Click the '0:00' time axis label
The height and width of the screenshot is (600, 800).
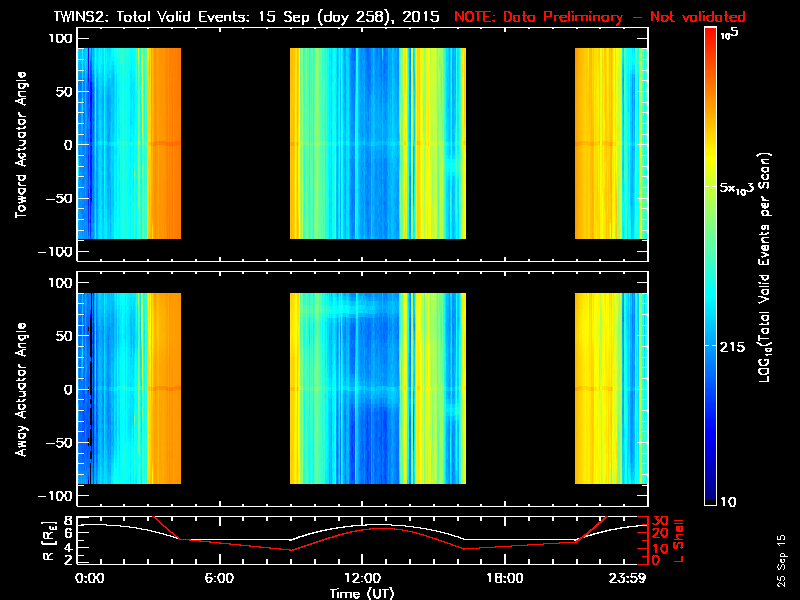89,578
